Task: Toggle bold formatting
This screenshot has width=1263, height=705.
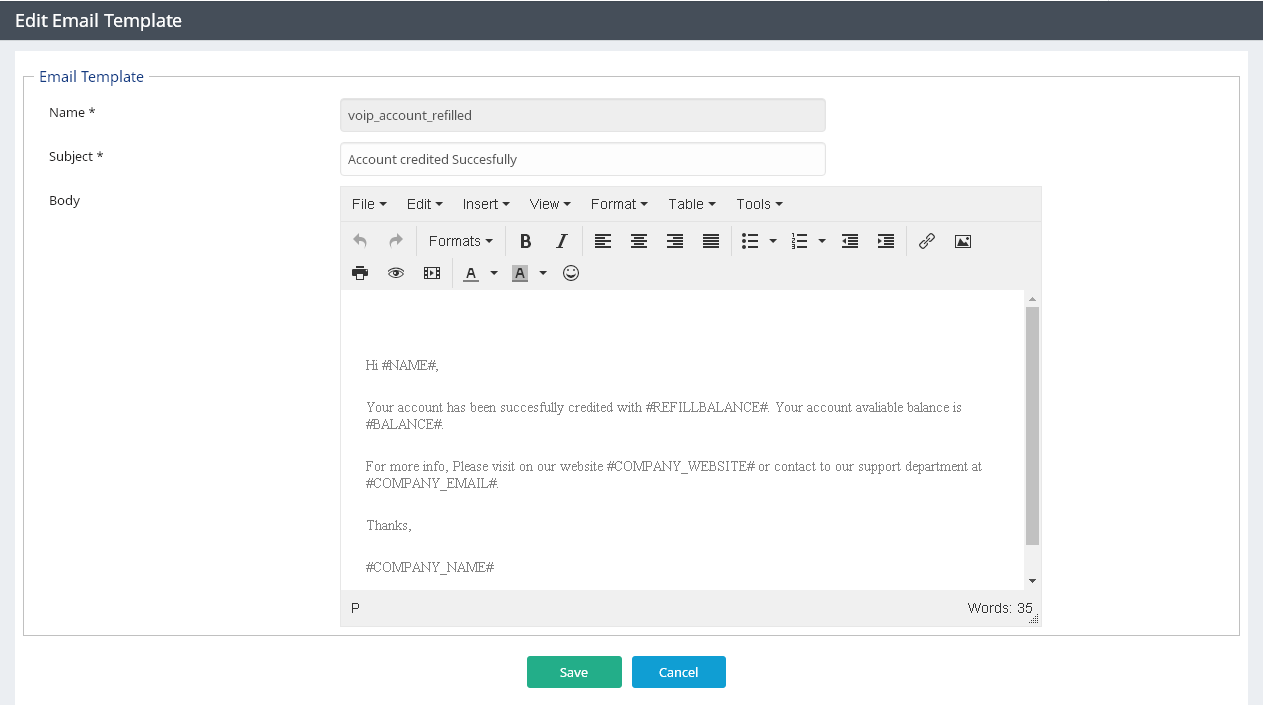Action: [525, 241]
